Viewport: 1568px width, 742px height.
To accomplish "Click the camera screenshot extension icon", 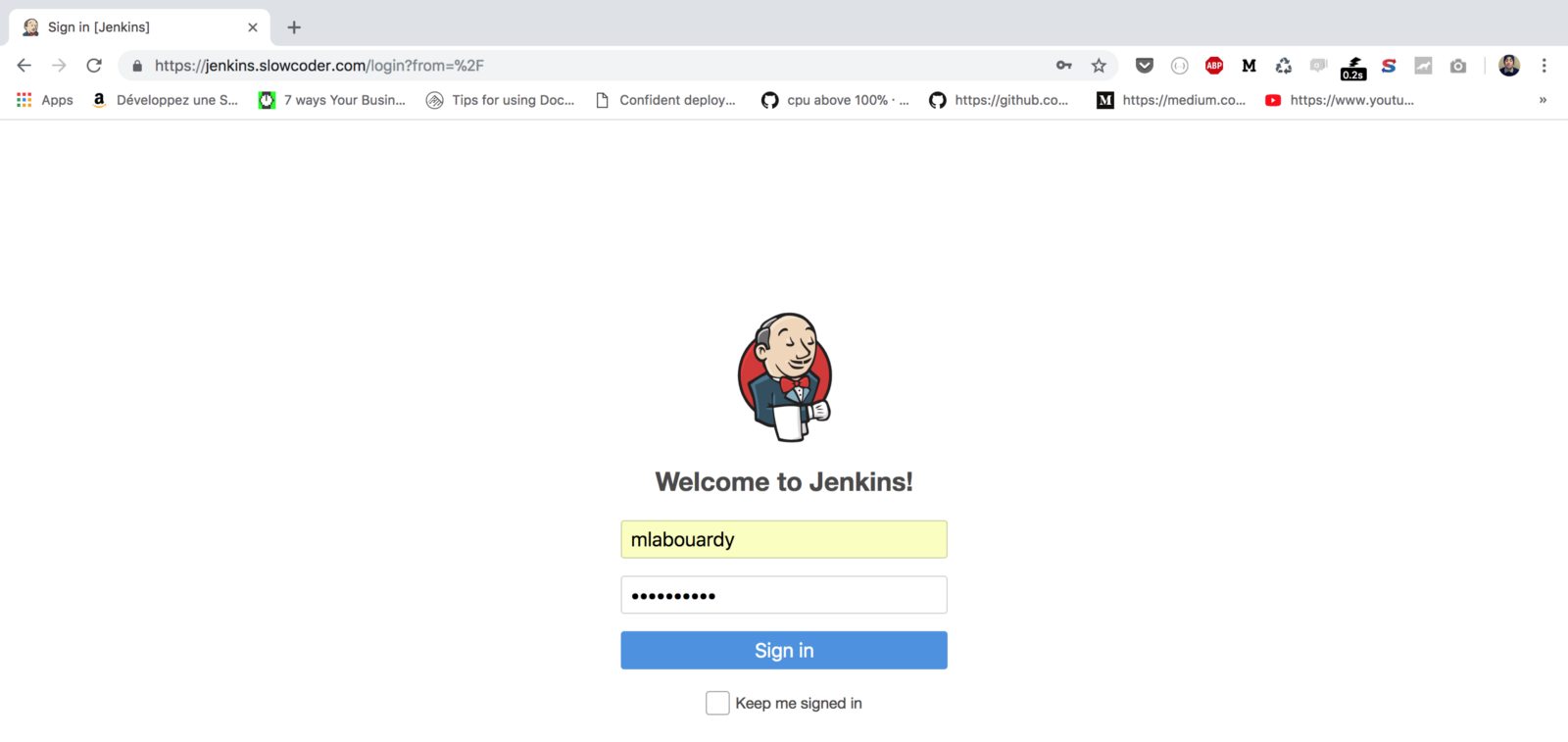I will point(1458,66).
